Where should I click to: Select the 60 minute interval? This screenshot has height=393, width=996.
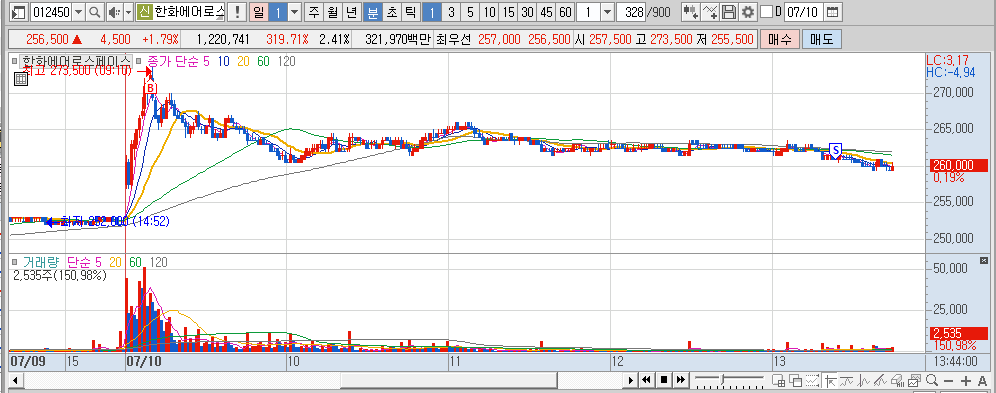(565, 11)
